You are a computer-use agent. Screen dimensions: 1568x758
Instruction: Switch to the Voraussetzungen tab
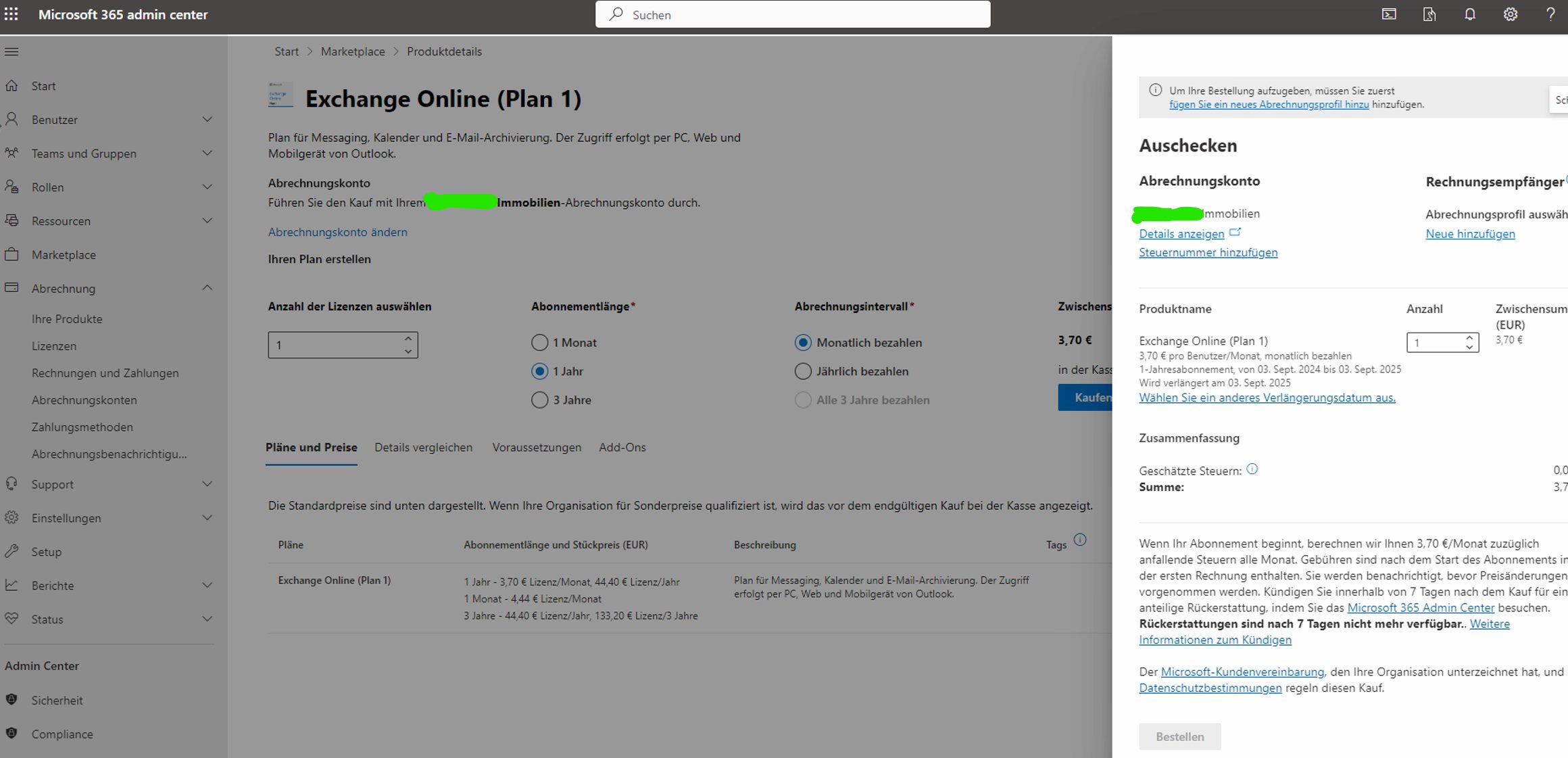(x=537, y=448)
